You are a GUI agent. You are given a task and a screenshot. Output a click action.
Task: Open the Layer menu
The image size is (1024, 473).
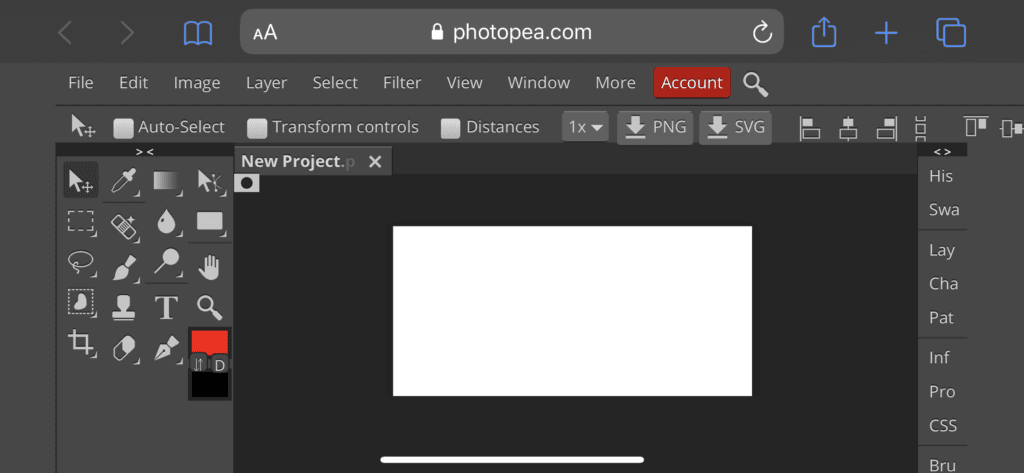point(266,83)
